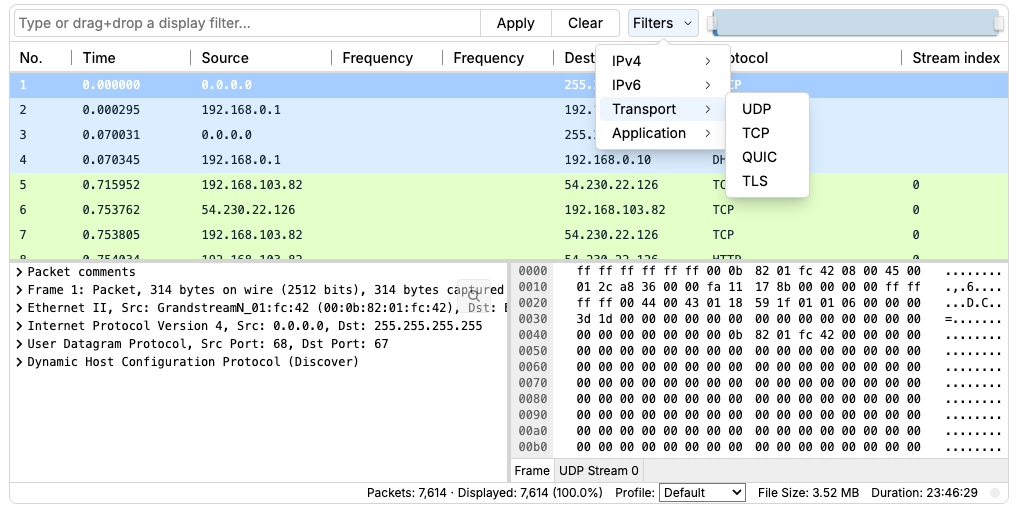Open the Profile combo box
The image size is (1031, 517).
pyautogui.click(x=703, y=493)
